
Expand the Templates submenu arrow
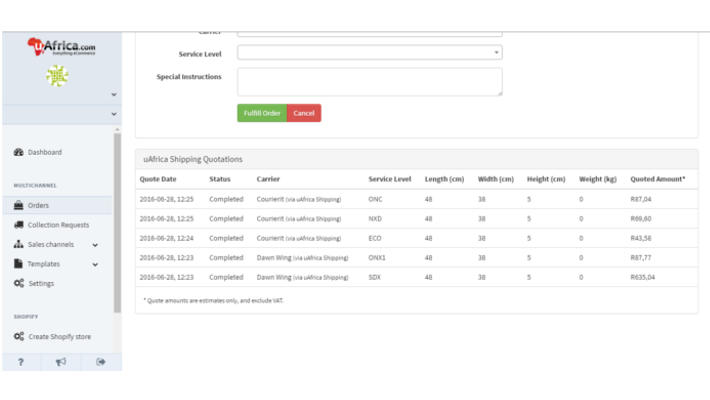tap(95, 265)
